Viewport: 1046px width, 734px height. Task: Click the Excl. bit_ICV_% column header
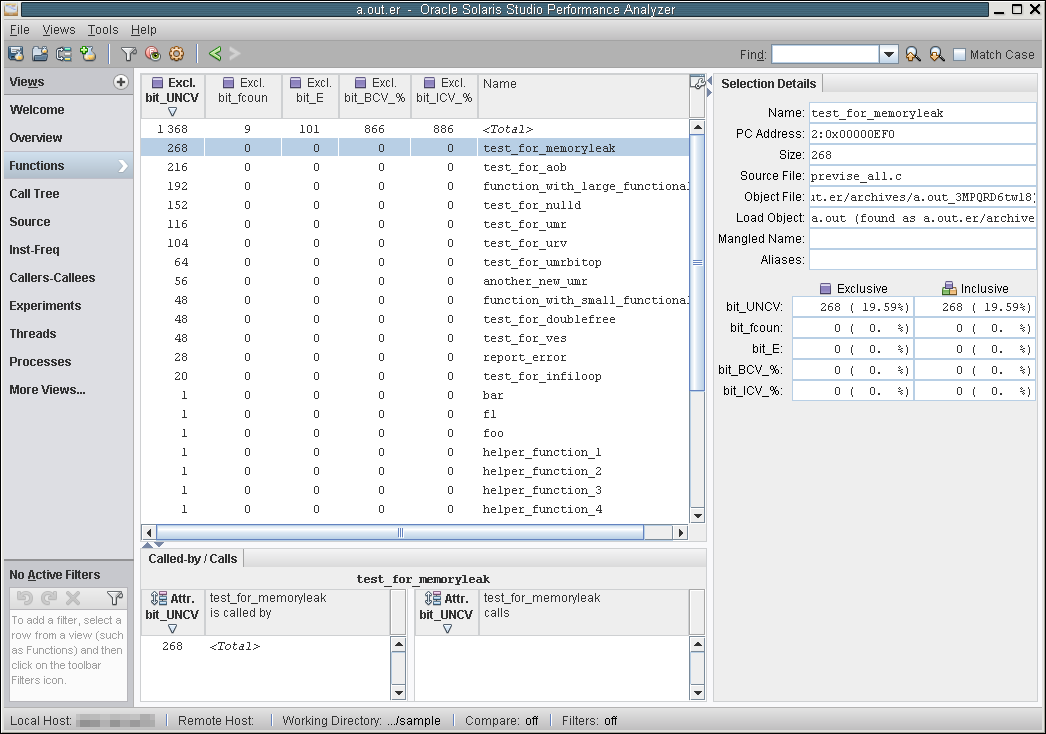pyautogui.click(x=444, y=97)
